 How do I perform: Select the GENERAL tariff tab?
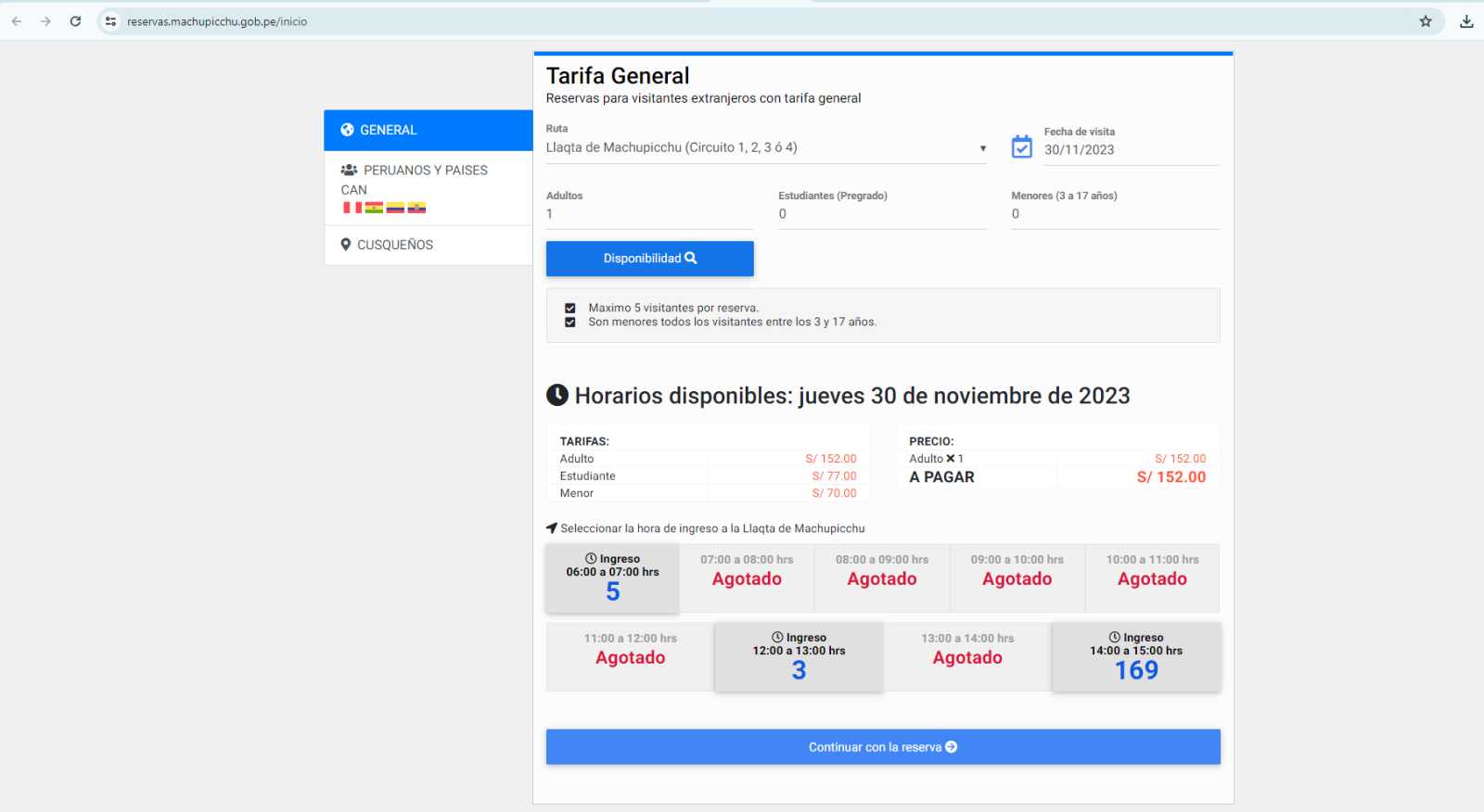(429, 130)
